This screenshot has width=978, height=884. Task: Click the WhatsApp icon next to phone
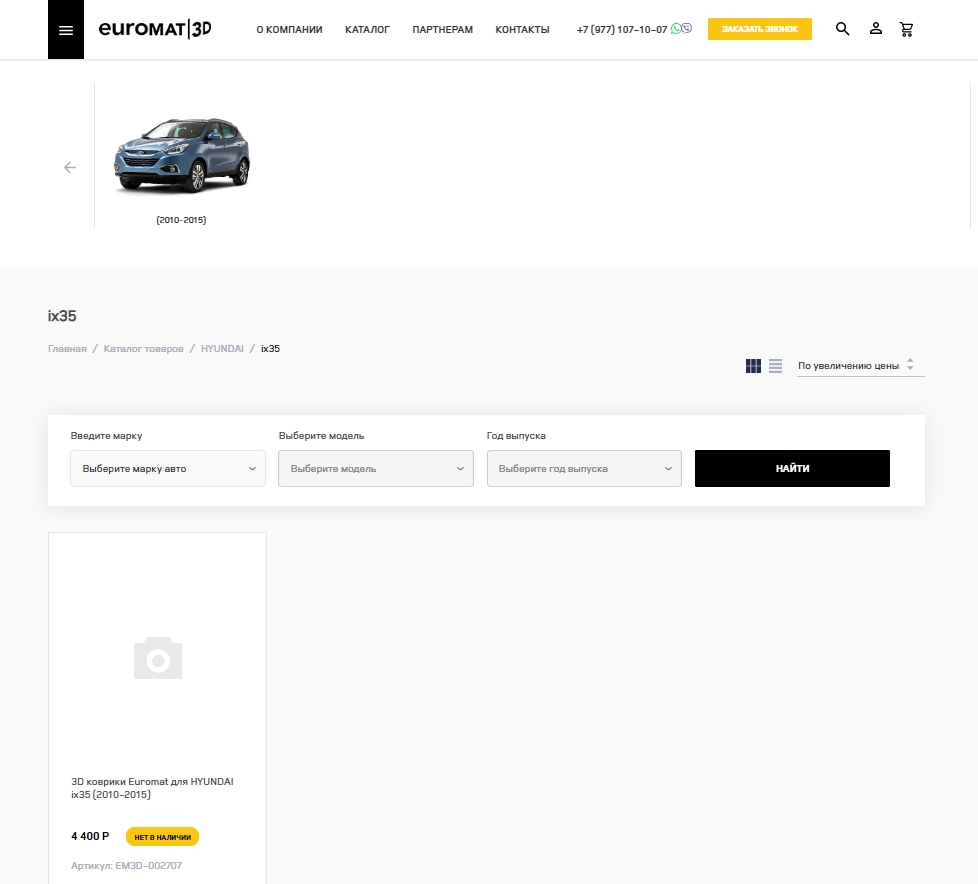pyautogui.click(x=675, y=29)
